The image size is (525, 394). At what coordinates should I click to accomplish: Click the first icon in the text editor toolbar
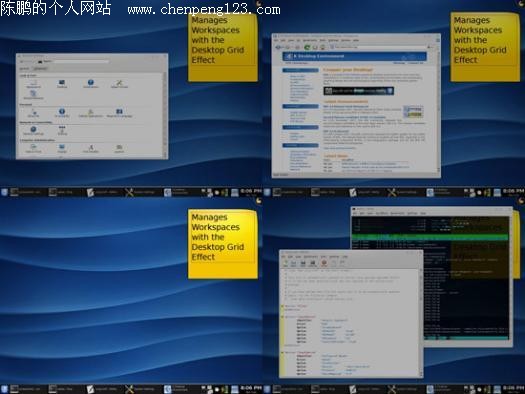click(x=286, y=263)
